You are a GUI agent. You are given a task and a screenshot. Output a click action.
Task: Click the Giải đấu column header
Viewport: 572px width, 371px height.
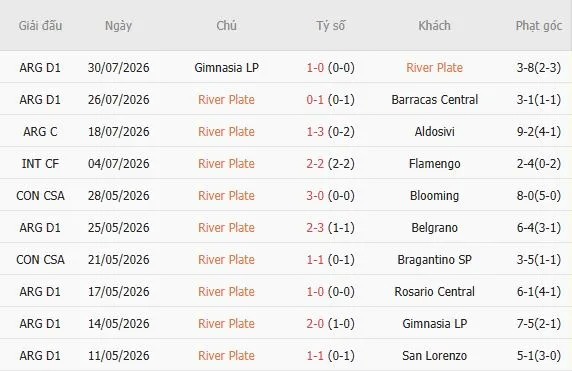[40, 26]
